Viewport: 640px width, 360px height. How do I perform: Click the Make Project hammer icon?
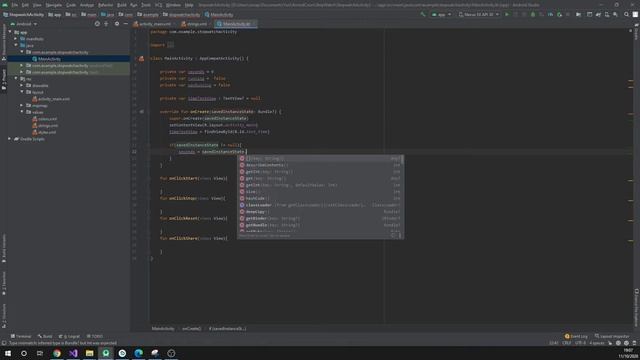(423, 14)
